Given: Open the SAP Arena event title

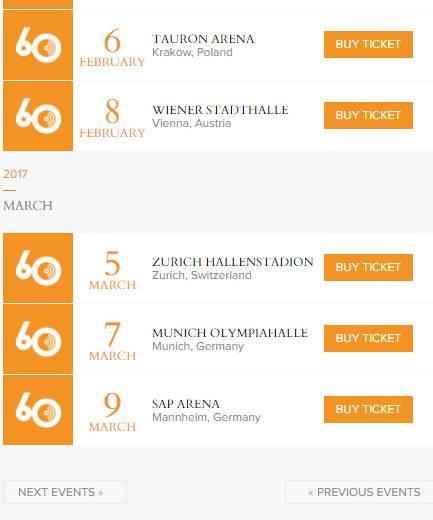Looking at the screenshot, I should click(186, 404).
